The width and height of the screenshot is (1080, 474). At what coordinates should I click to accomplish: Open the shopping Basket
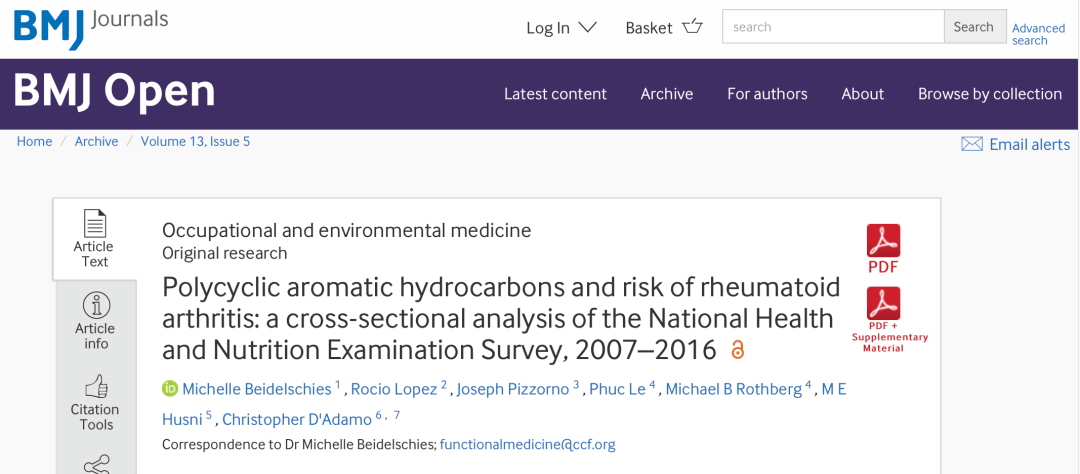tap(664, 27)
